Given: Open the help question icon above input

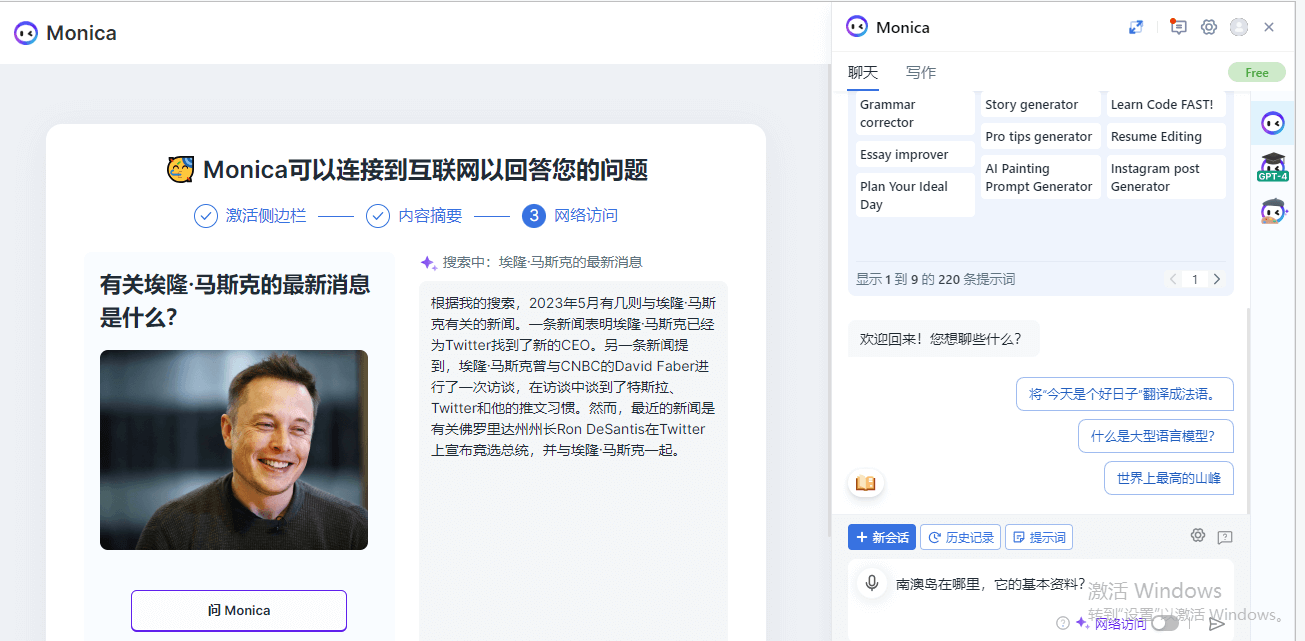Looking at the screenshot, I should (1225, 537).
